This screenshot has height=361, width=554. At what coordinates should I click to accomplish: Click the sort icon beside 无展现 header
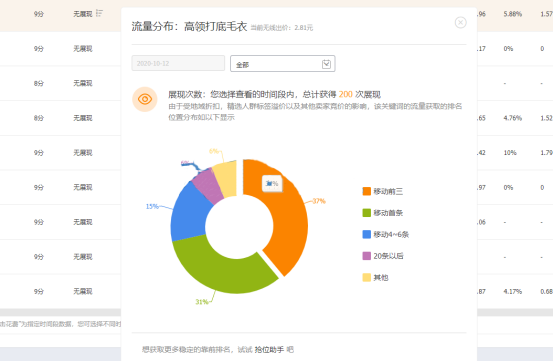coord(99,13)
